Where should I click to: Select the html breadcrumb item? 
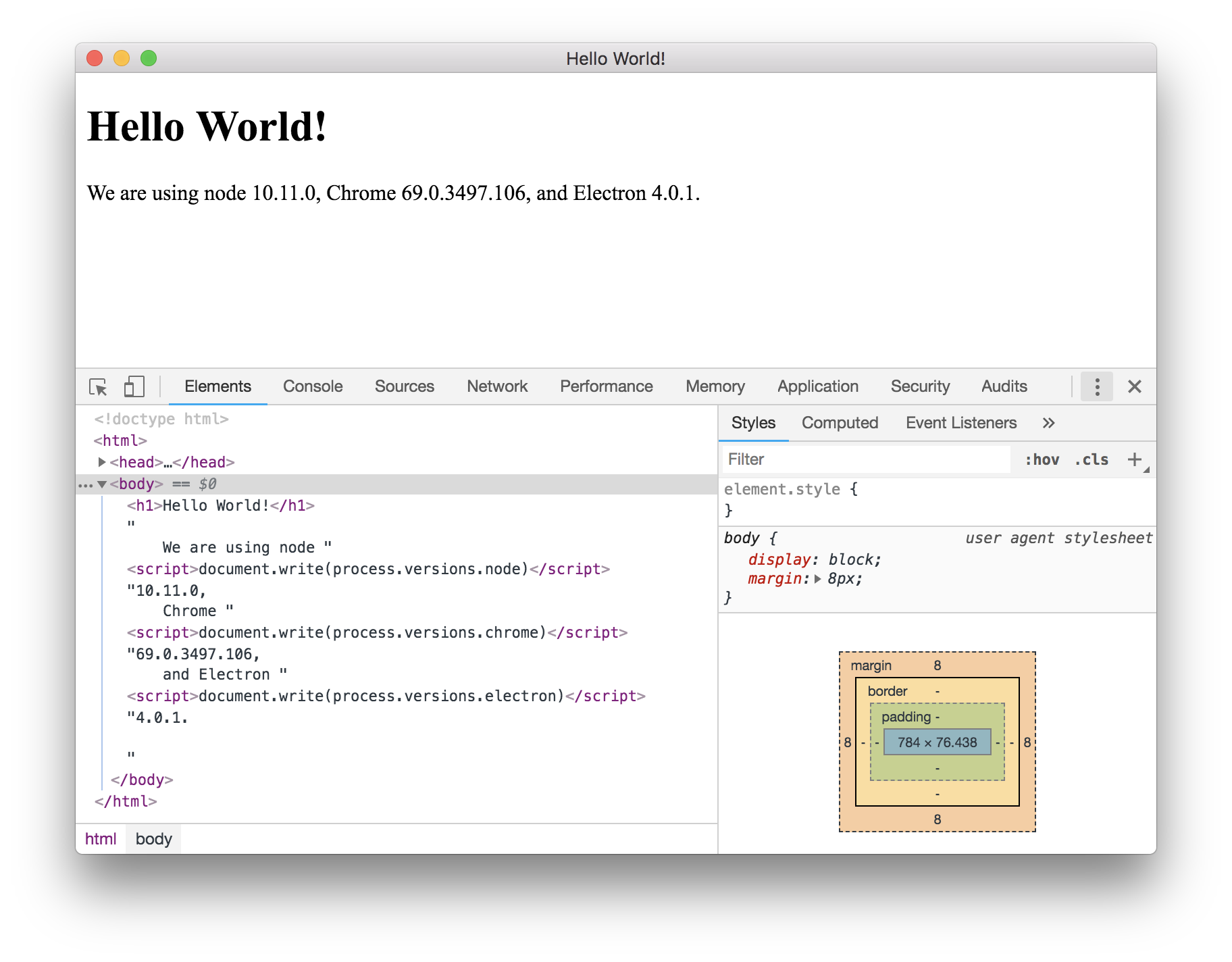pyautogui.click(x=101, y=839)
